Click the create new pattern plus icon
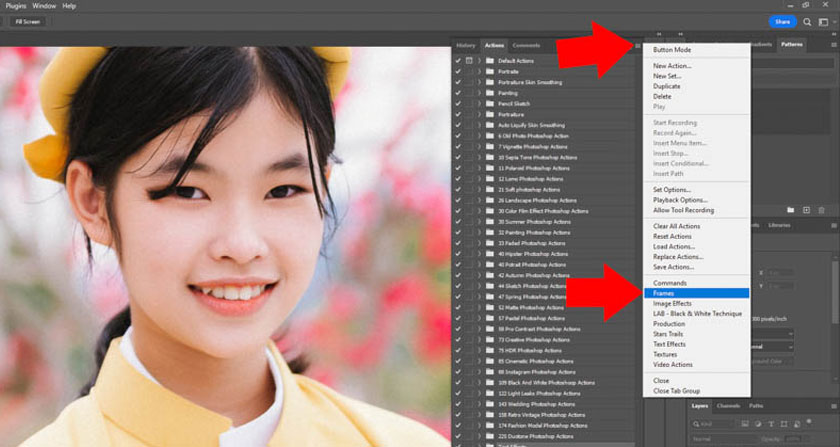Viewport: 840px width, 447px height. 805,210
